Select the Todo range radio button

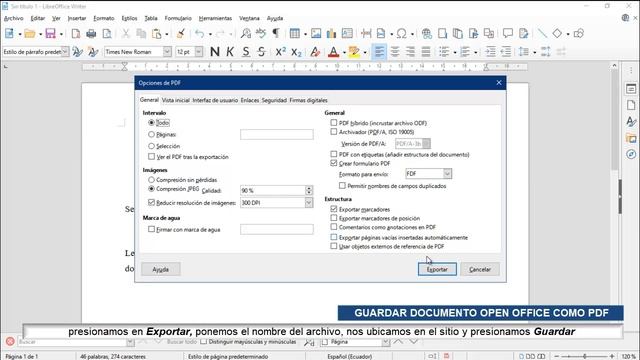(151, 122)
